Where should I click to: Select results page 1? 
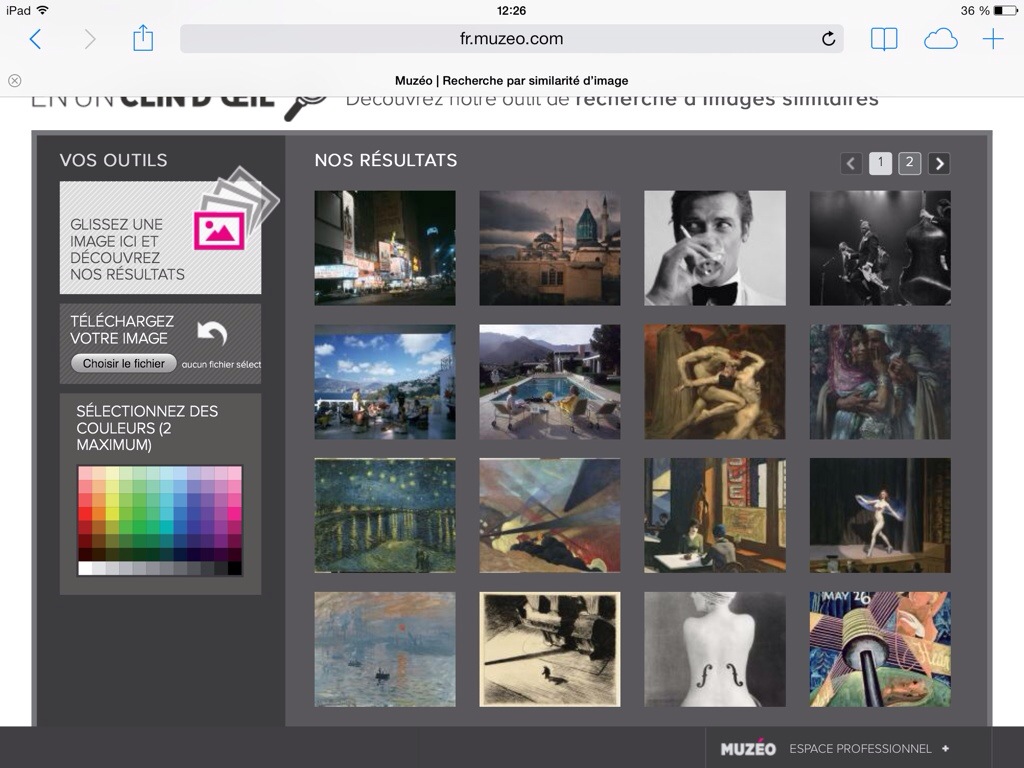tap(880, 163)
